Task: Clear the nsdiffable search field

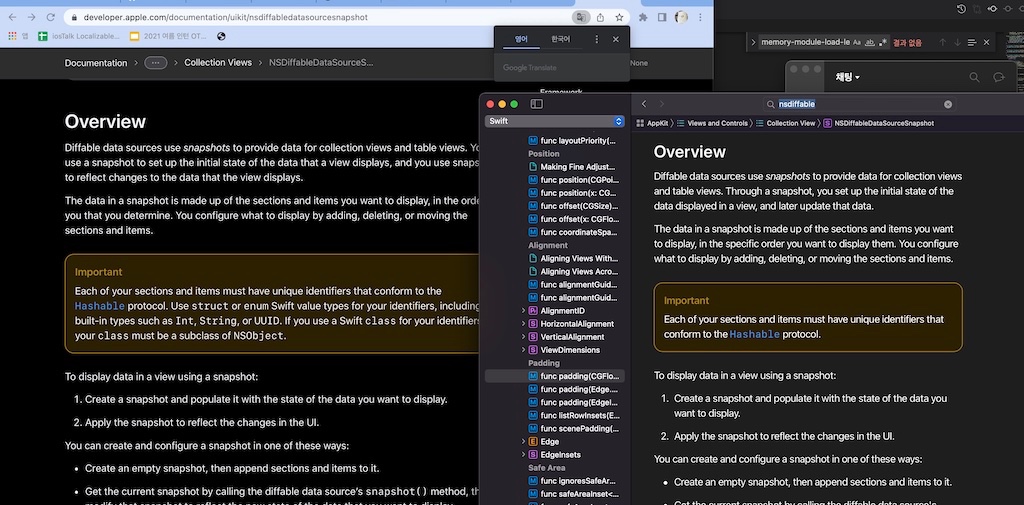Action: pos(948,104)
